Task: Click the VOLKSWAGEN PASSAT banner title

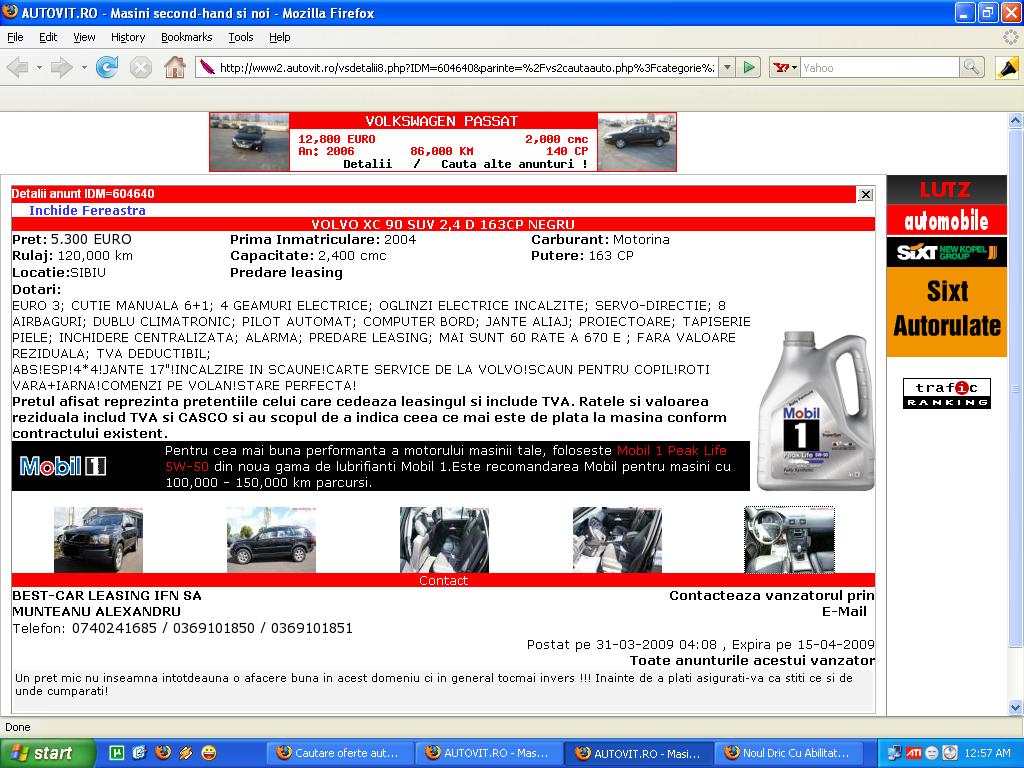Action: pos(442,121)
